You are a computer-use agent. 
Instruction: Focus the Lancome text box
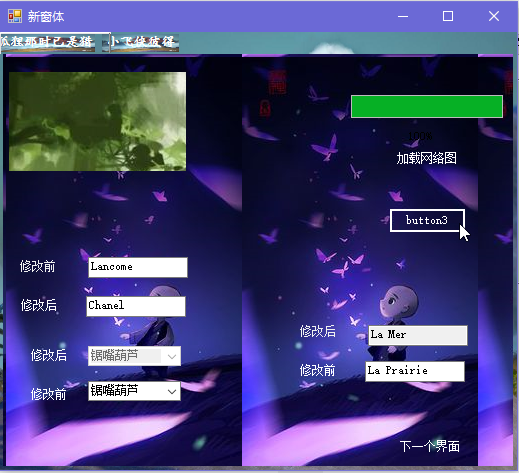click(x=138, y=267)
